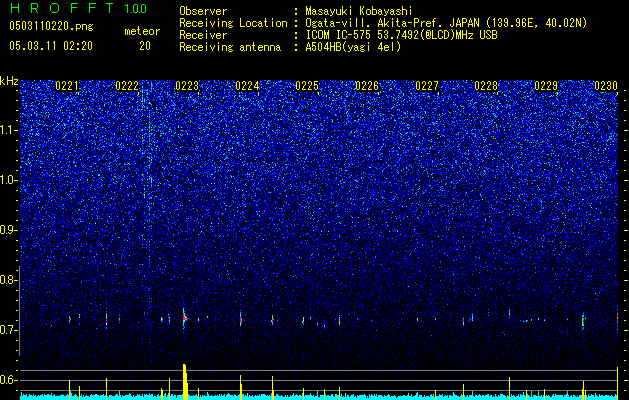Click the tallest yellow intensity peak at 0223

[185, 382]
